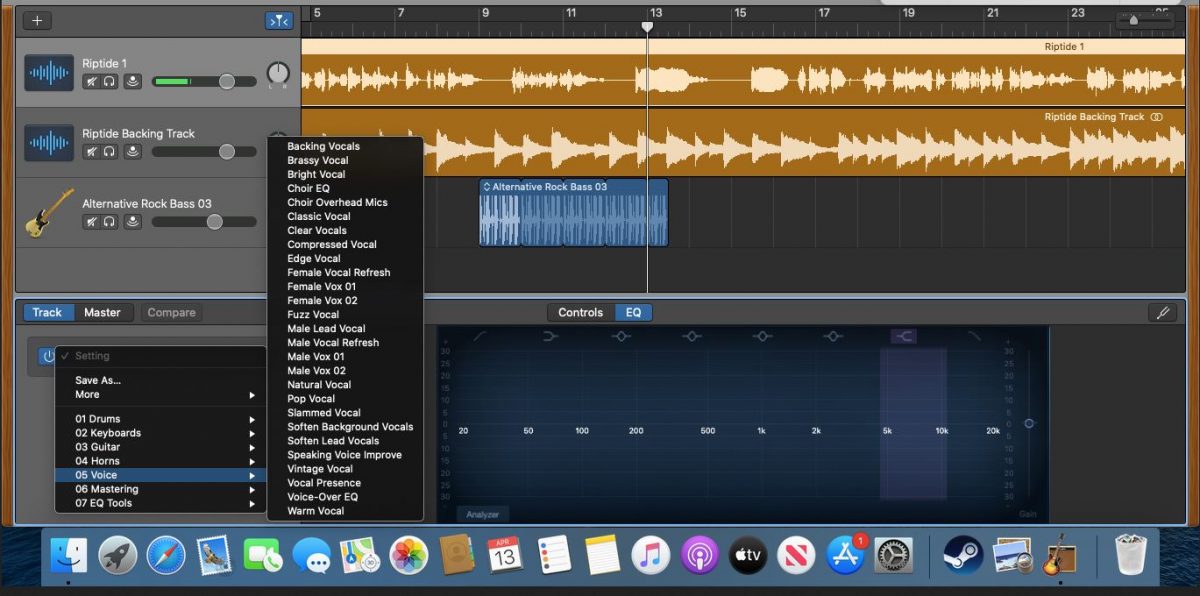Solo the Alternative Rock Bass 03 track
The width and height of the screenshot is (1200, 596).
coord(110,222)
